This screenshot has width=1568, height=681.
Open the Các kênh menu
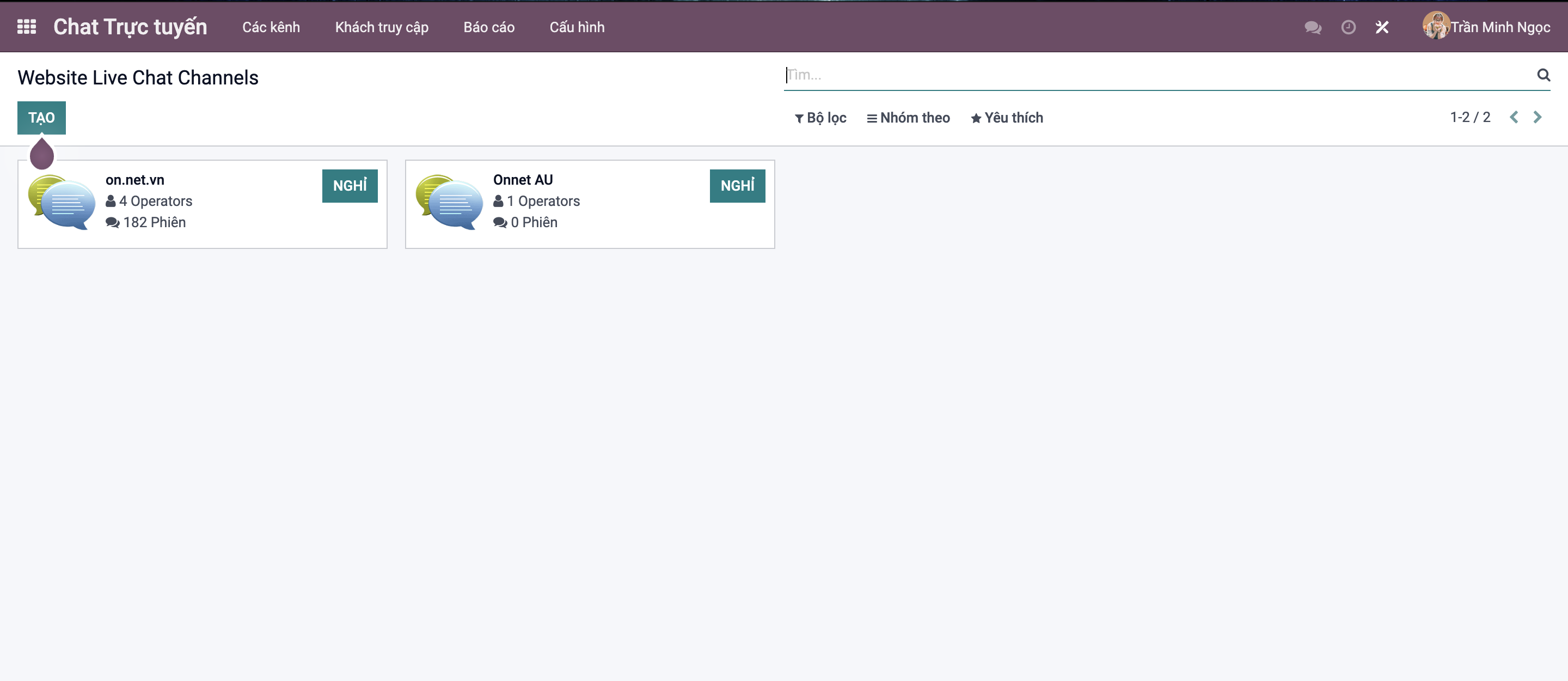click(271, 27)
